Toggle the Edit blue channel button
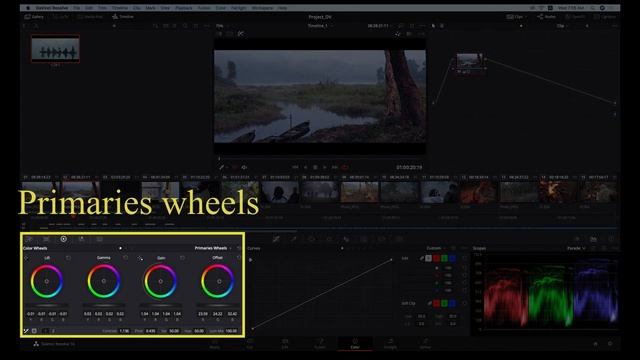640x360 pixels. tap(452, 258)
